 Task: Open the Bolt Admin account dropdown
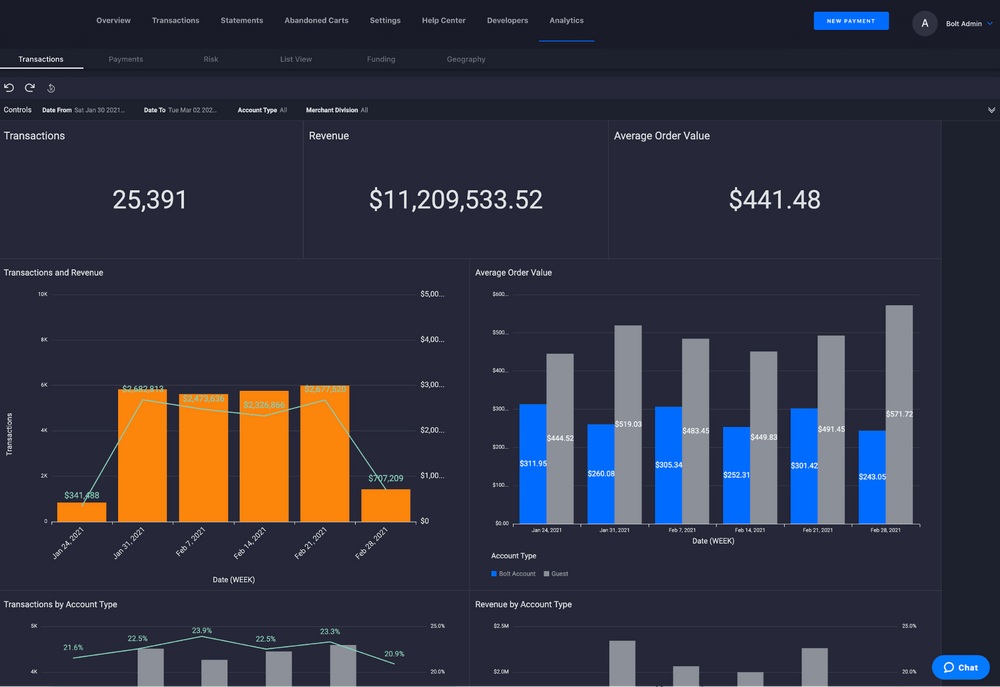969,24
